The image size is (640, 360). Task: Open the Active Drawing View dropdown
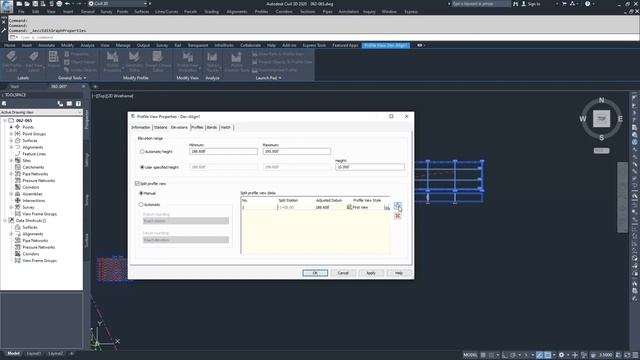[x=41, y=112]
